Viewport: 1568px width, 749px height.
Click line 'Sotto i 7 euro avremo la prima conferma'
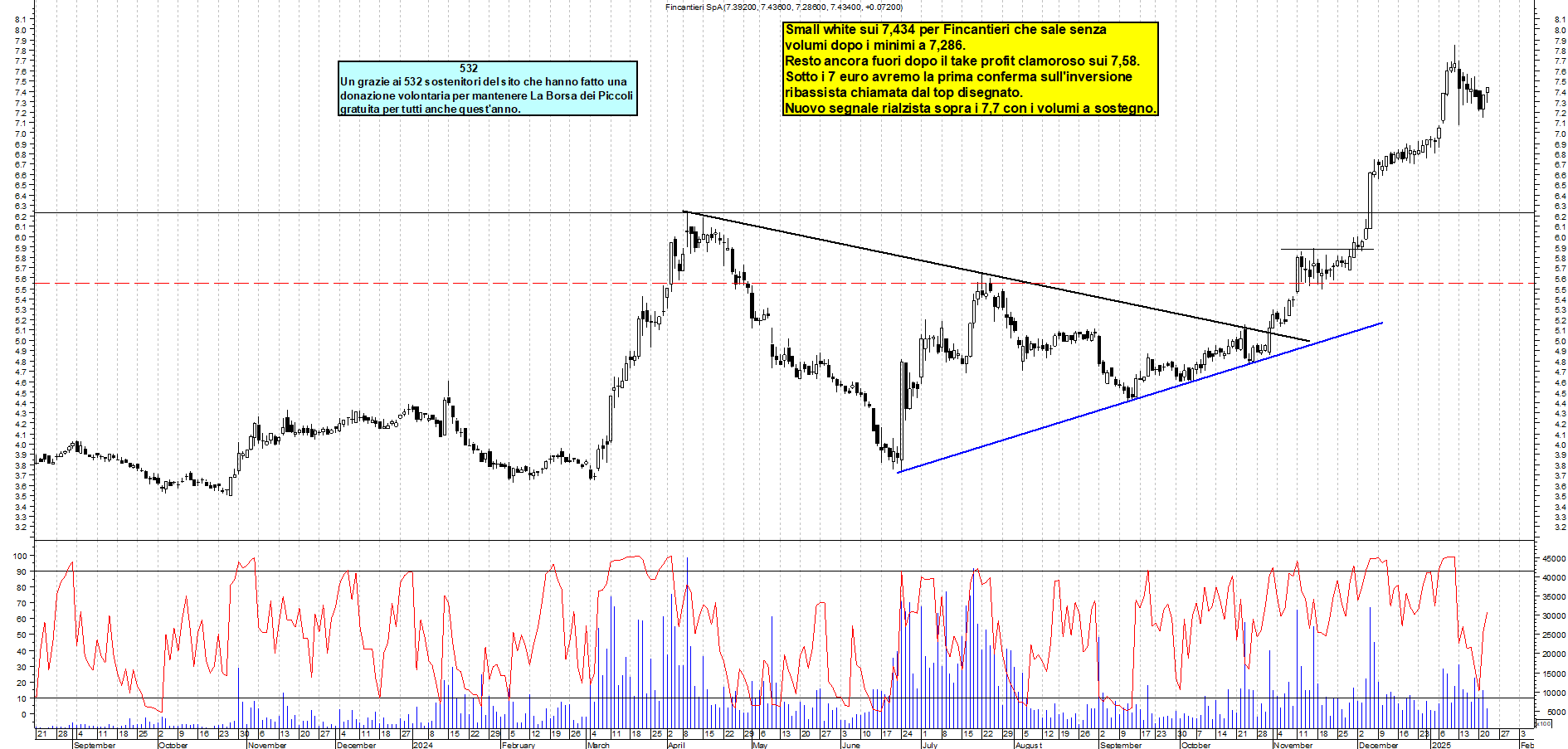point(958,77)
